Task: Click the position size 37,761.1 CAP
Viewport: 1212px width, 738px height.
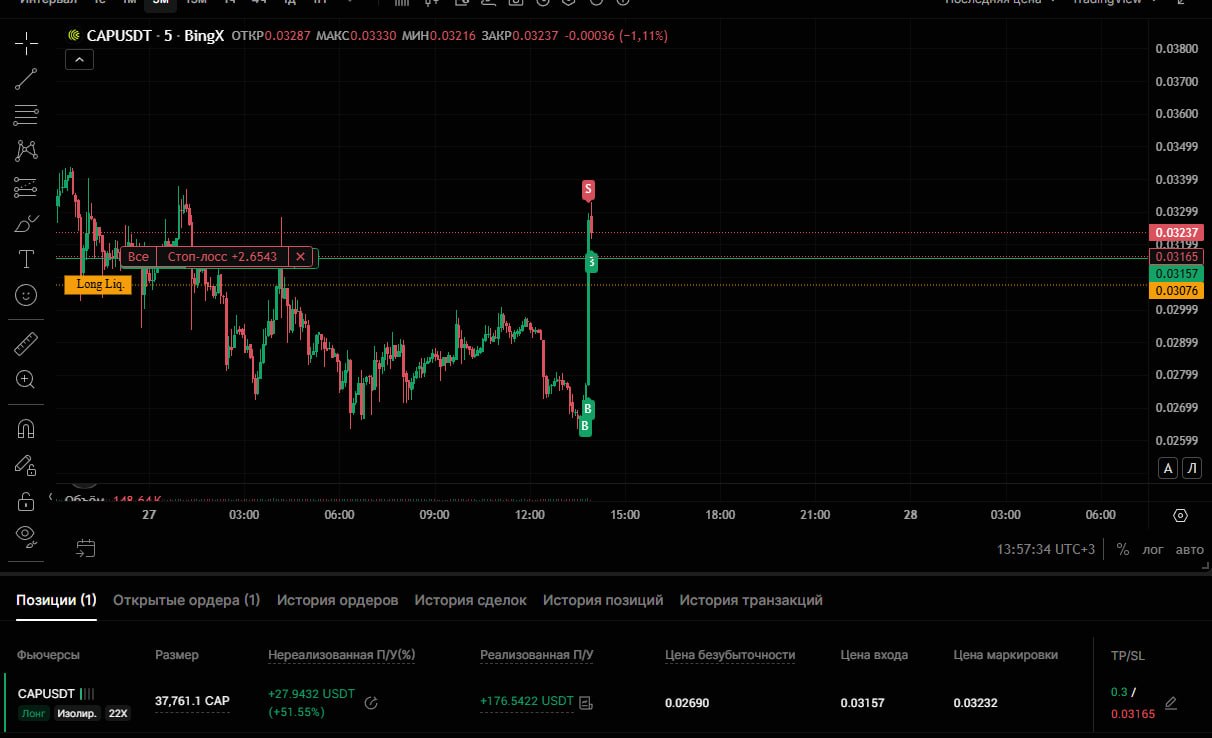Action: click(x=192, y=701)
